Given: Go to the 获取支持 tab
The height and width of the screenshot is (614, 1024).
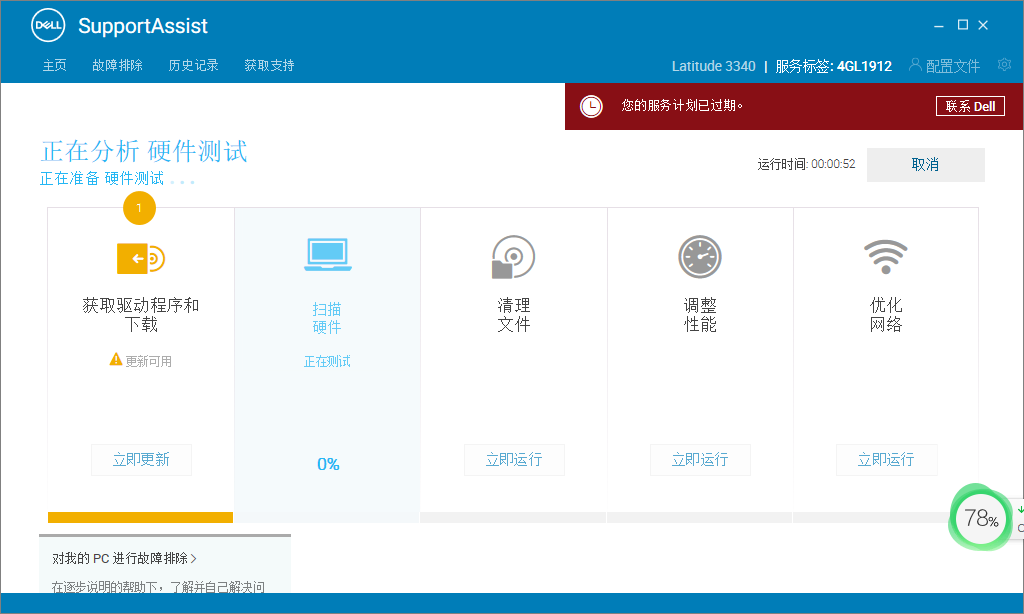Looking at the screenshot, I should [x=269, y=66].
